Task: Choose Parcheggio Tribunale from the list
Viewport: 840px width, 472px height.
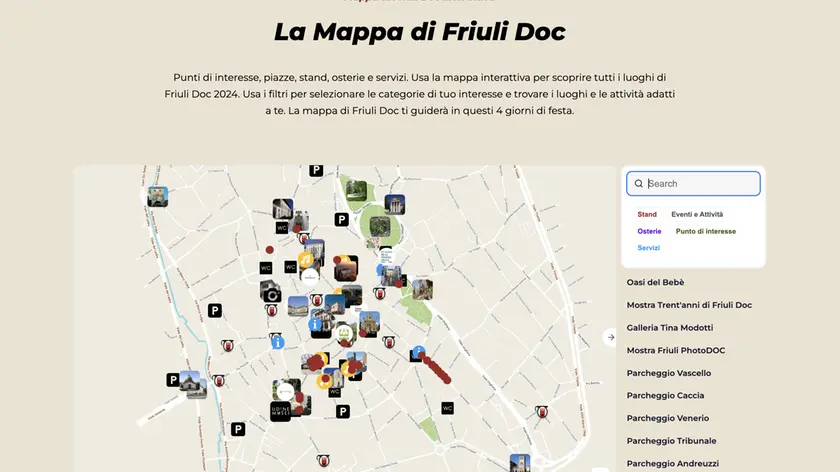Action: (671, 441)
